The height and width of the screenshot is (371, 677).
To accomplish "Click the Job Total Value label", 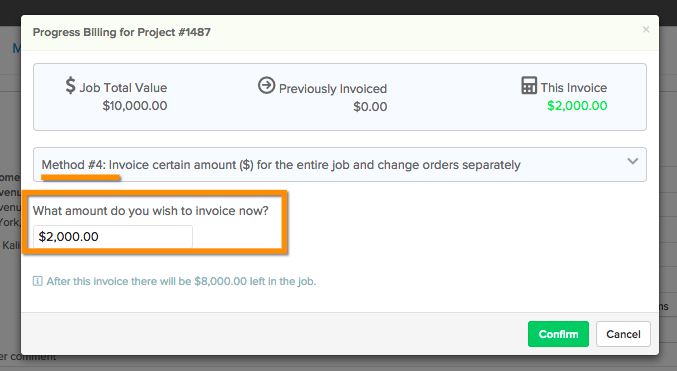I will tap(123, 88).
